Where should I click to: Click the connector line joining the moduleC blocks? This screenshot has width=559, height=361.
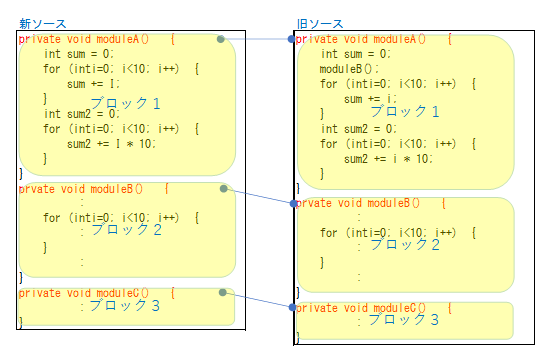pos(258,300)
